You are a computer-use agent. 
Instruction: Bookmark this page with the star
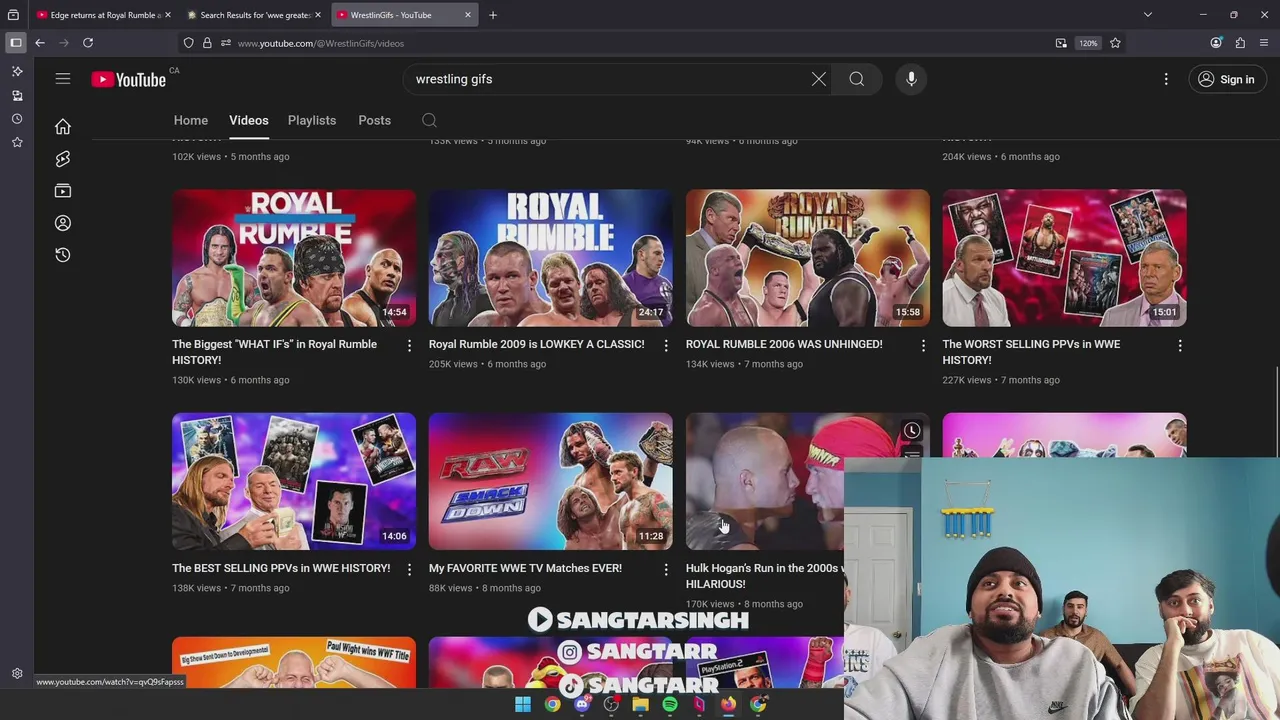[x=1115, y=43]
